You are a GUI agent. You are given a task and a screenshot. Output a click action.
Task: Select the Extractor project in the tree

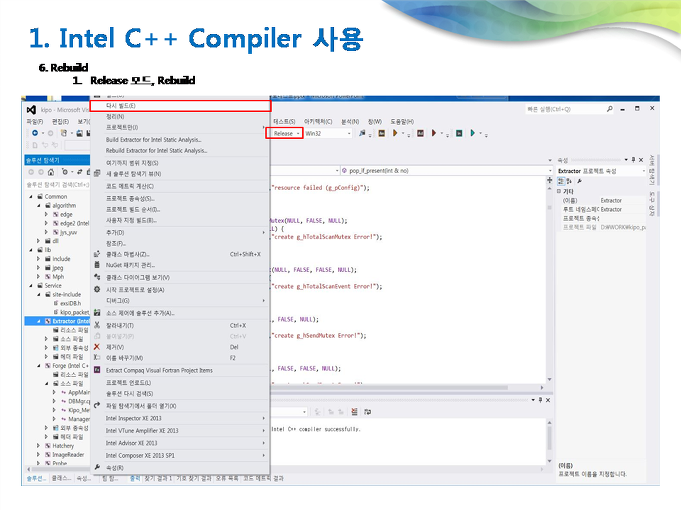click(x=57, y=321)
